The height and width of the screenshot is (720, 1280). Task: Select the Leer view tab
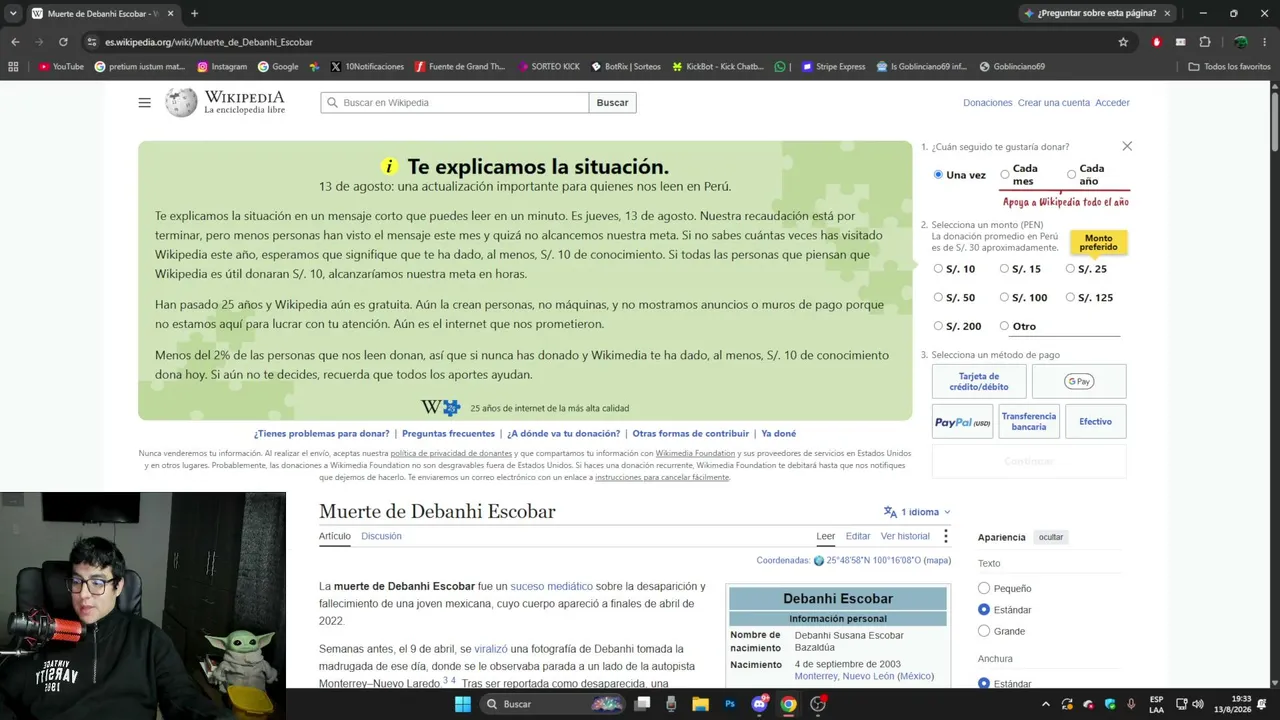click(825, 536)
